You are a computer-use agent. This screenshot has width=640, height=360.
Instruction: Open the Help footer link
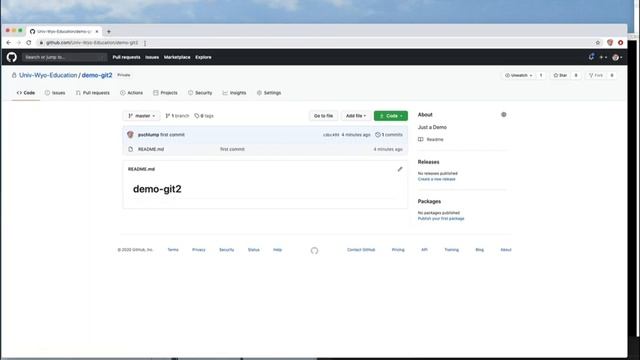[x=278, y=250]
